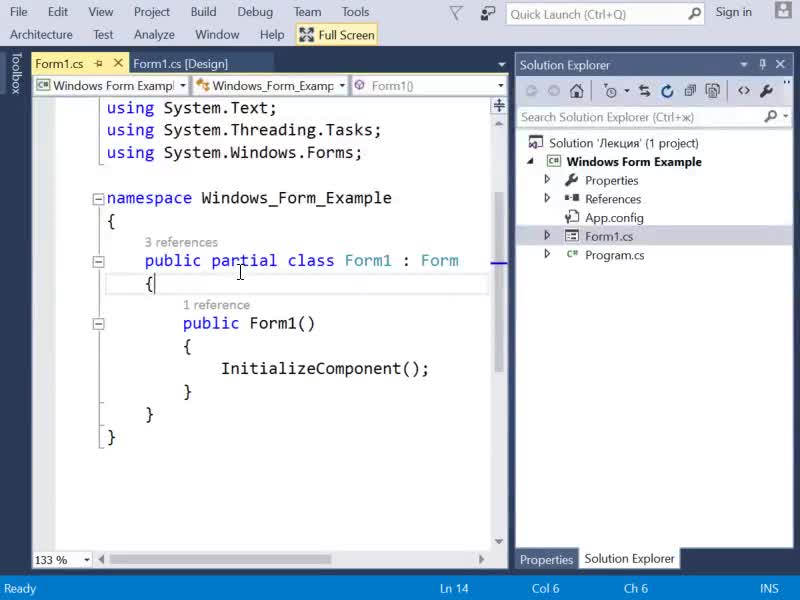Screen dimensions: 800x600
Task: Click the '3 references' CodeLens link
Action: [181, 242]
